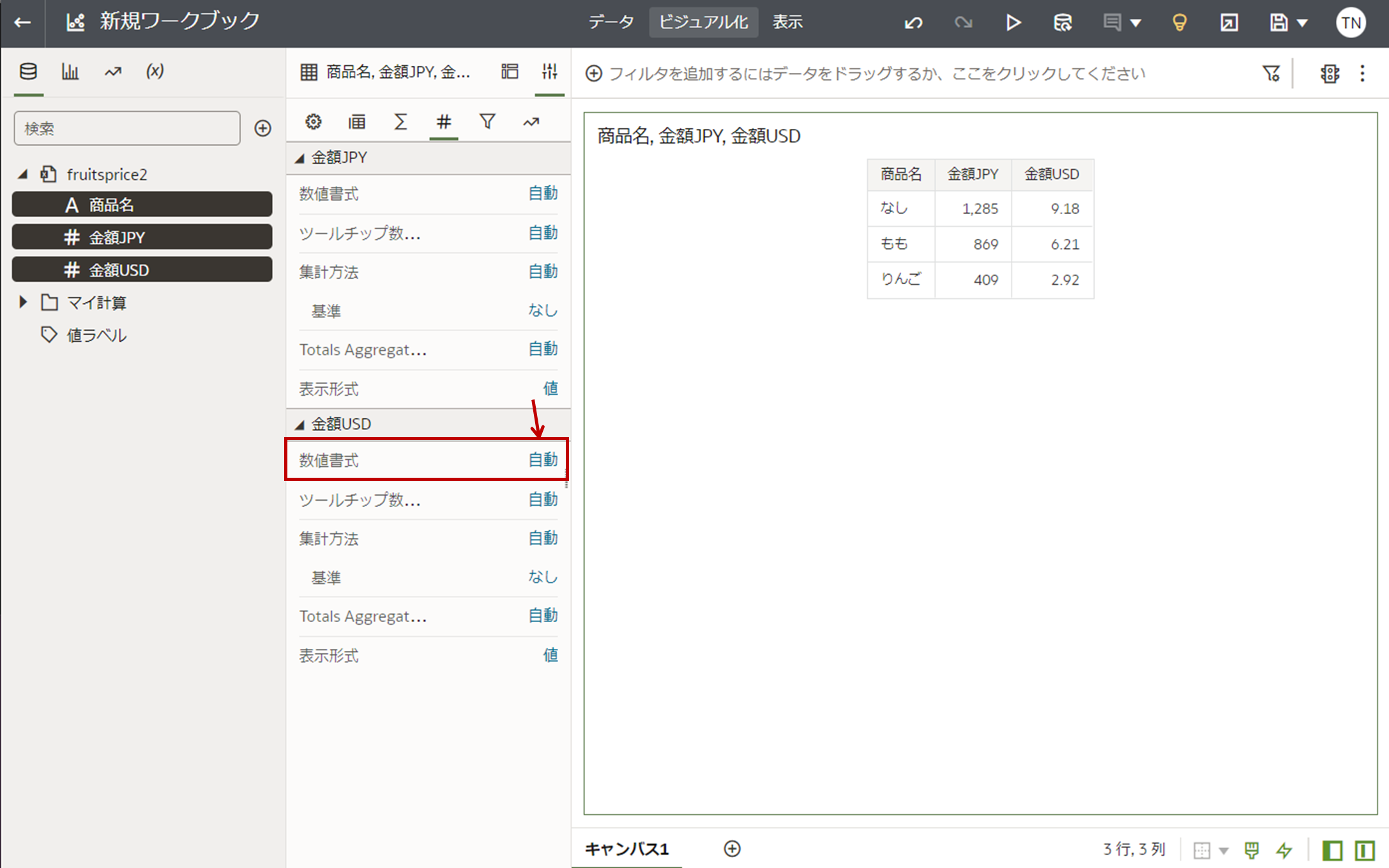Collapse the 金額JPY properties section

click(300, 158)
